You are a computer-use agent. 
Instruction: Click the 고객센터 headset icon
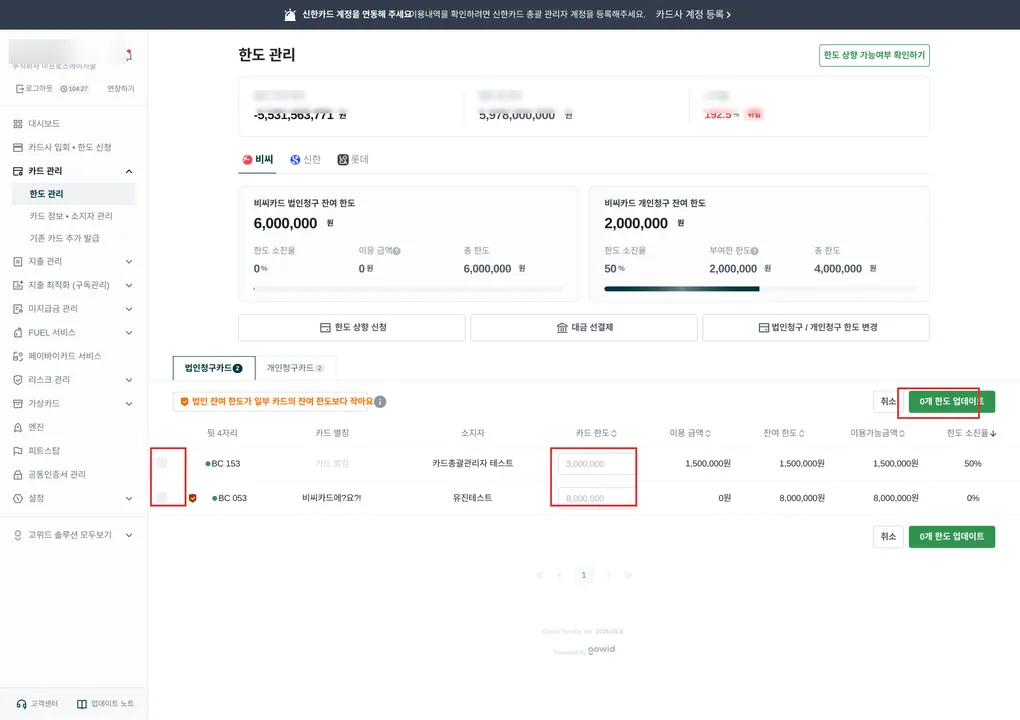tap(21, 704)
